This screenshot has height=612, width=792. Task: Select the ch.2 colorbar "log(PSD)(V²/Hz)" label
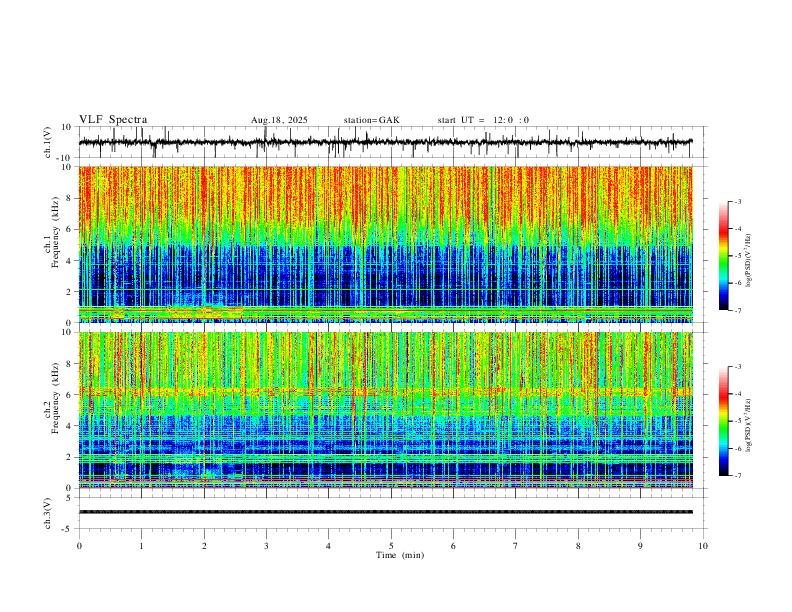(748, 425)
